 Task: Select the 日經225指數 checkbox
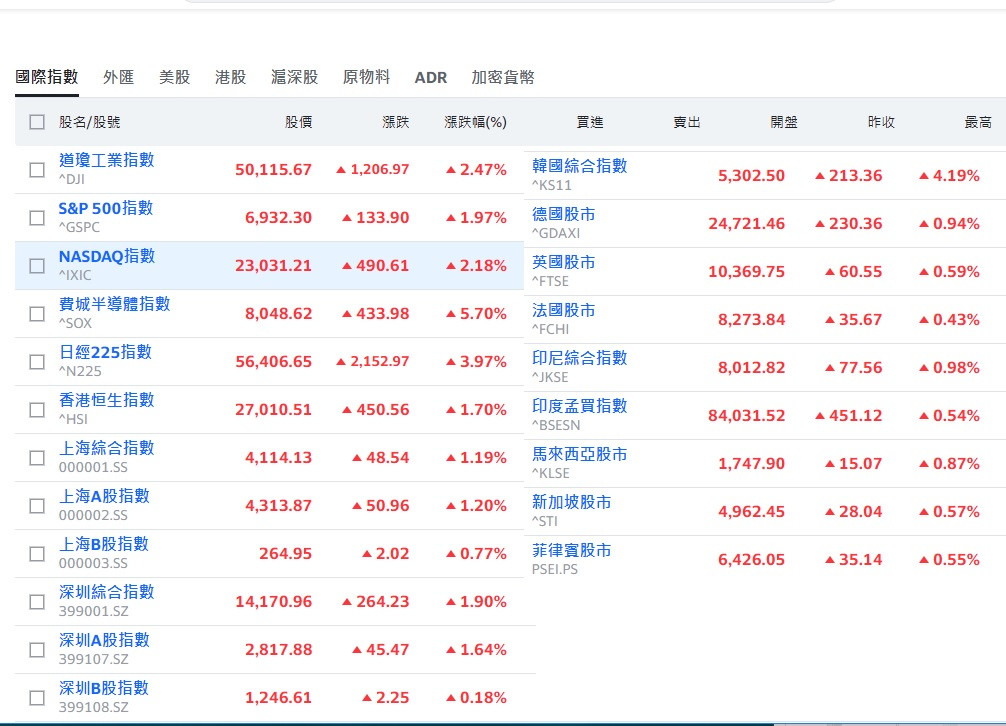pyautogui.click(x=37, y=362)
